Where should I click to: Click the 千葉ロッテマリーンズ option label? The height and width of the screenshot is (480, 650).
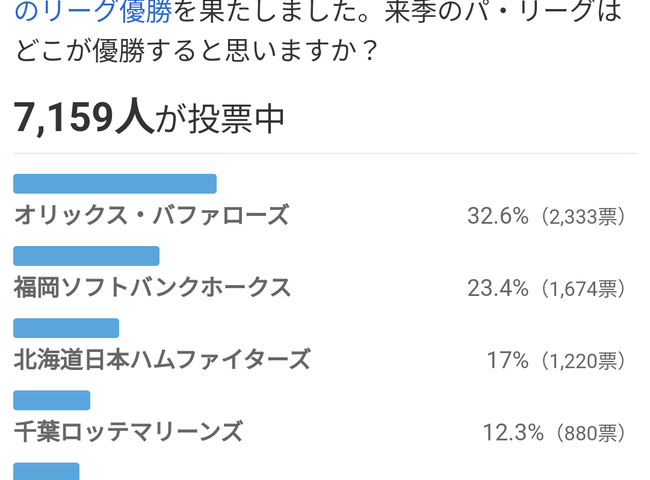coord(128,432)
